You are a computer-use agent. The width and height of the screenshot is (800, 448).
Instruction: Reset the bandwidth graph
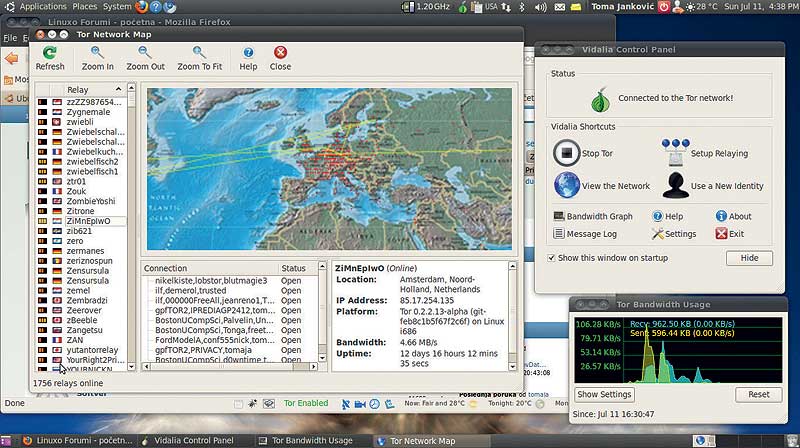(759, 394)
